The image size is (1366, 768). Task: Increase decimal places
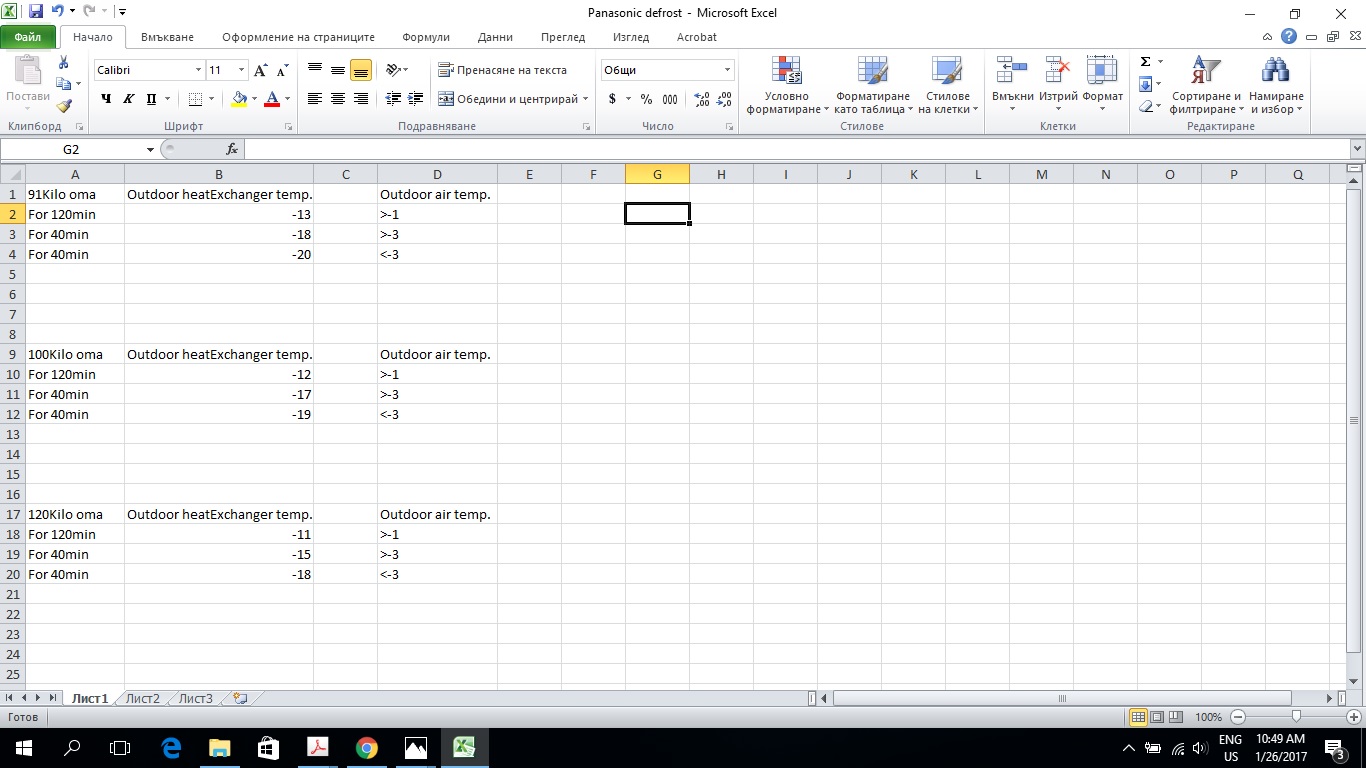click(701, 99)
